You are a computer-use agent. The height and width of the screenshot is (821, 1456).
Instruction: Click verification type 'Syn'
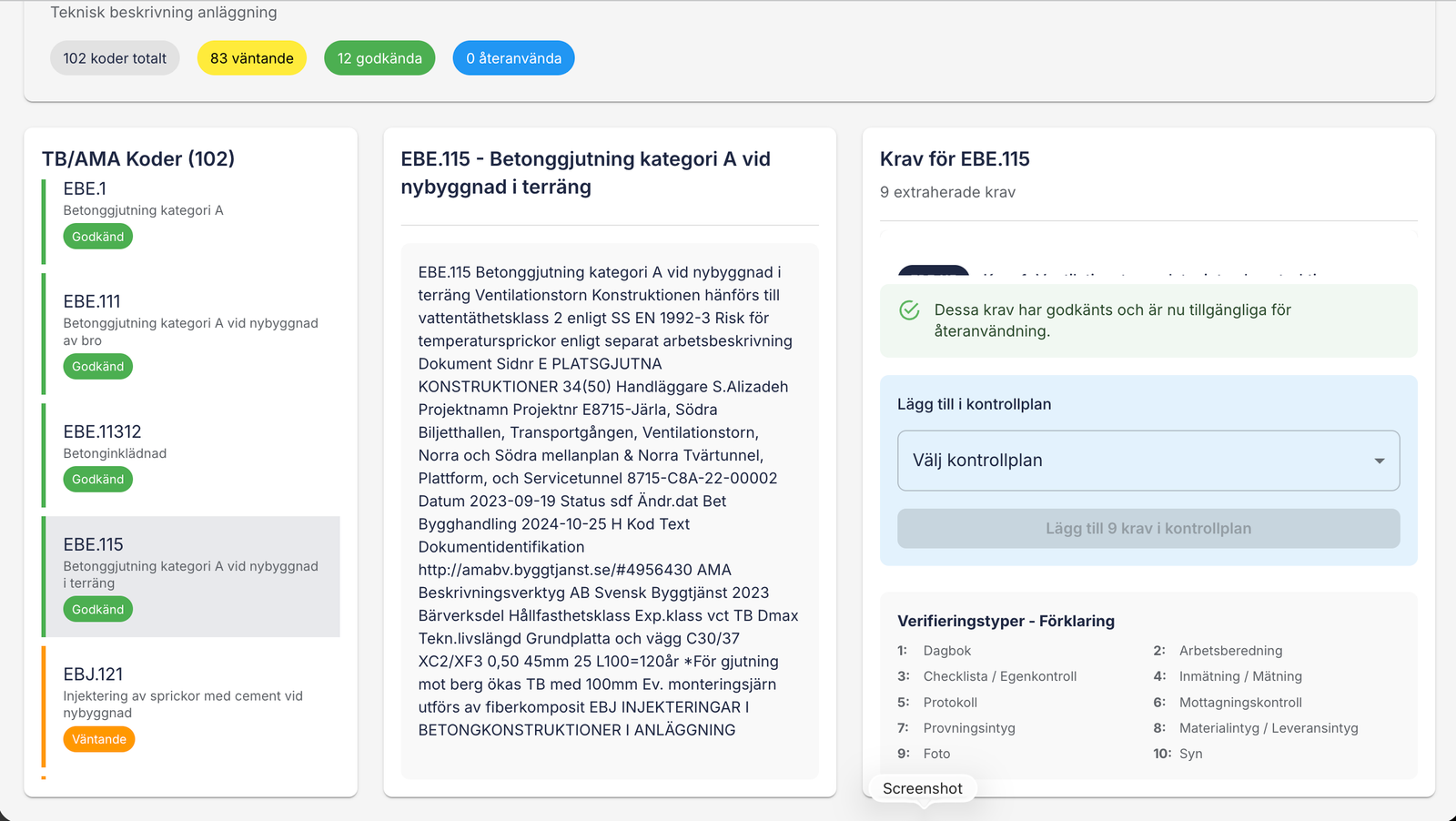click(x=1190, y=754)
